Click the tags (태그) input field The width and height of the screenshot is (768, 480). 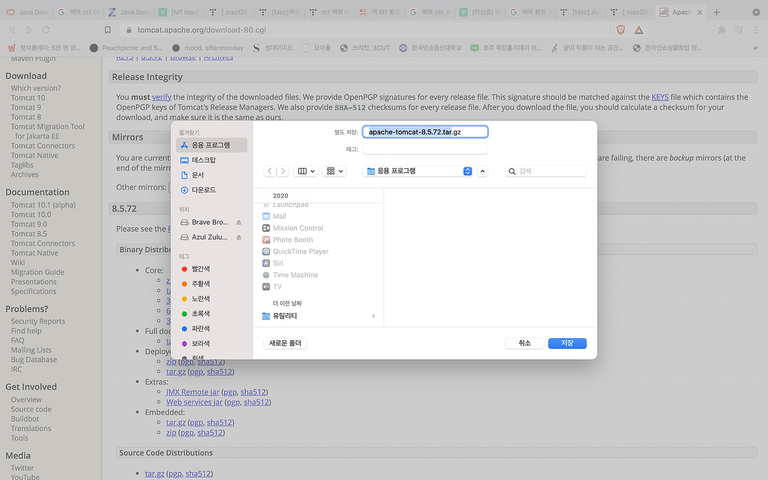coord(425,149)
